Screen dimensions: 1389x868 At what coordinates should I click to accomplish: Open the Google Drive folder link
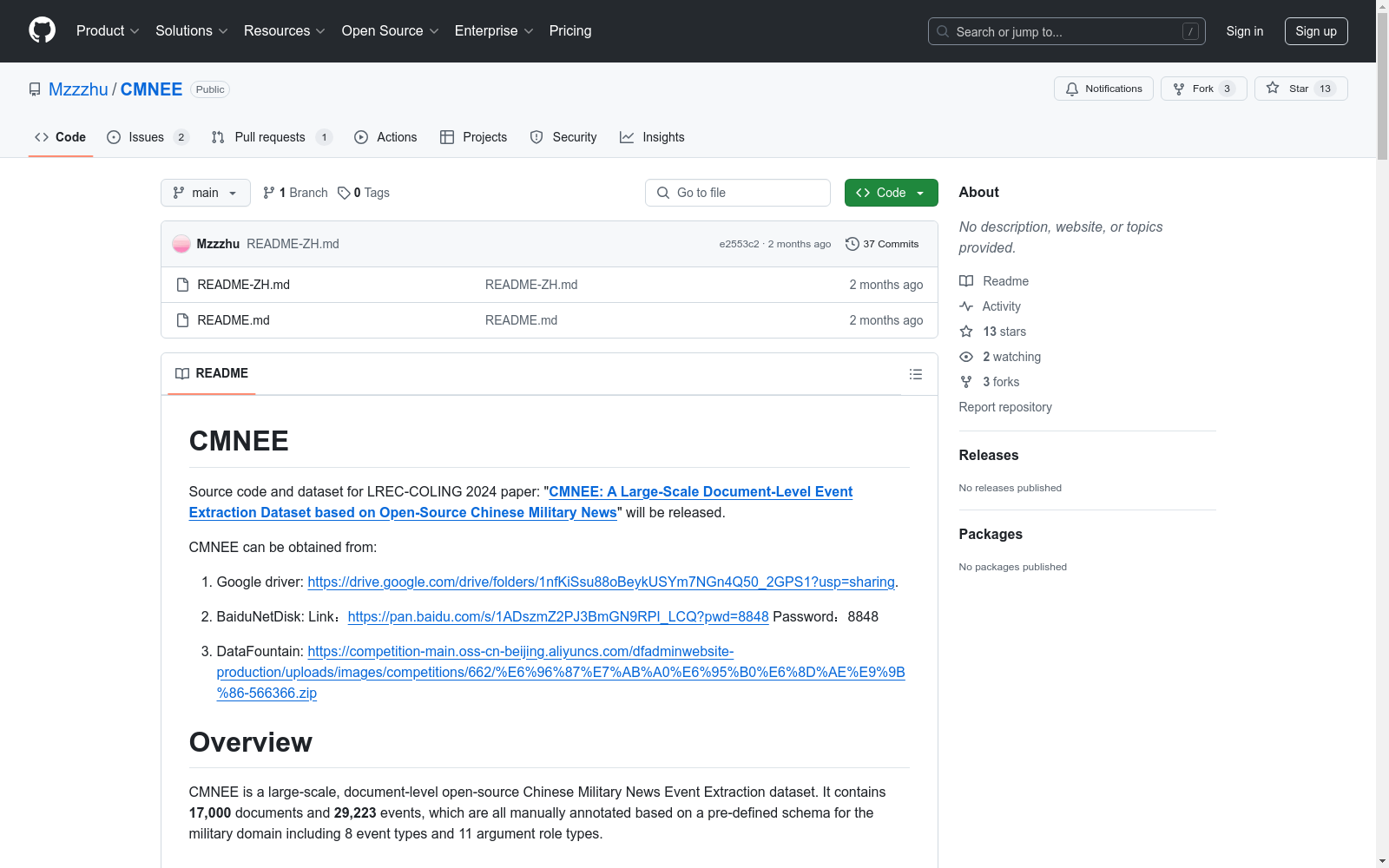(601, 582)
